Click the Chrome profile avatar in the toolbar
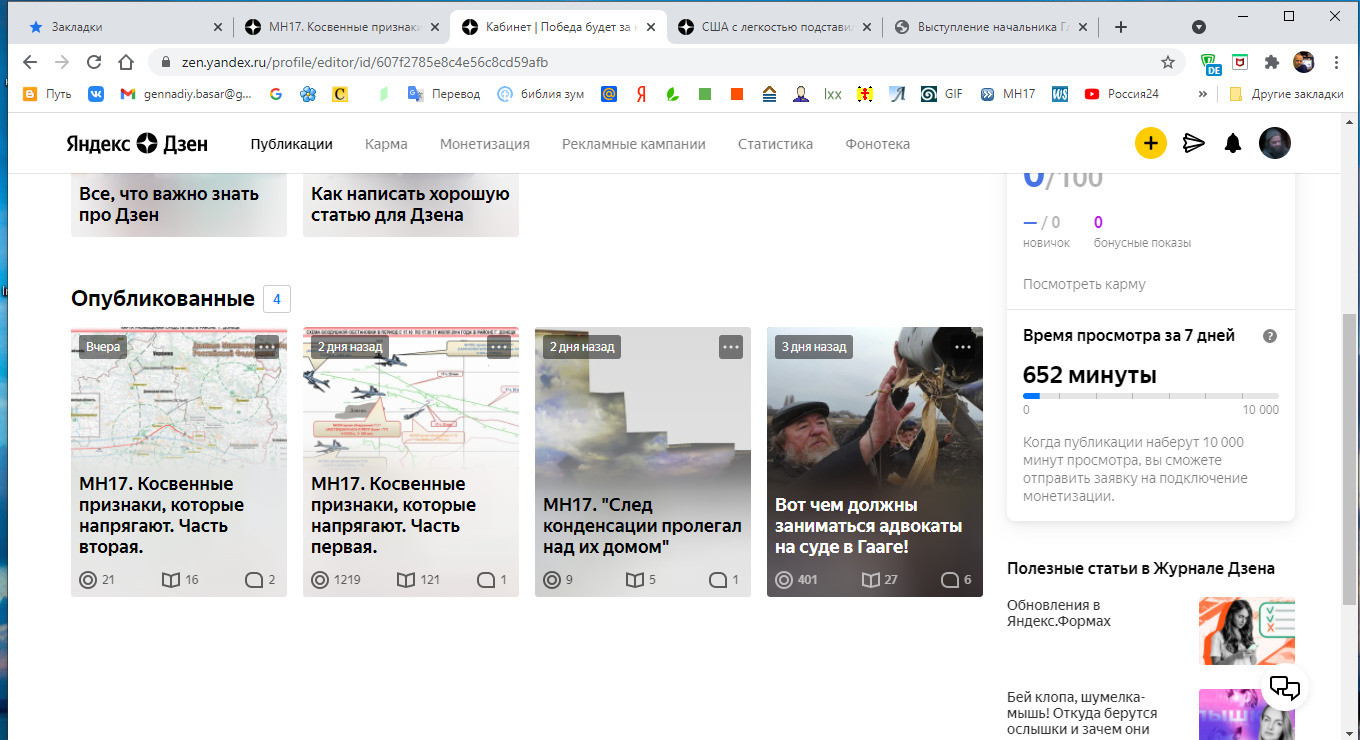 (1304, 62)
